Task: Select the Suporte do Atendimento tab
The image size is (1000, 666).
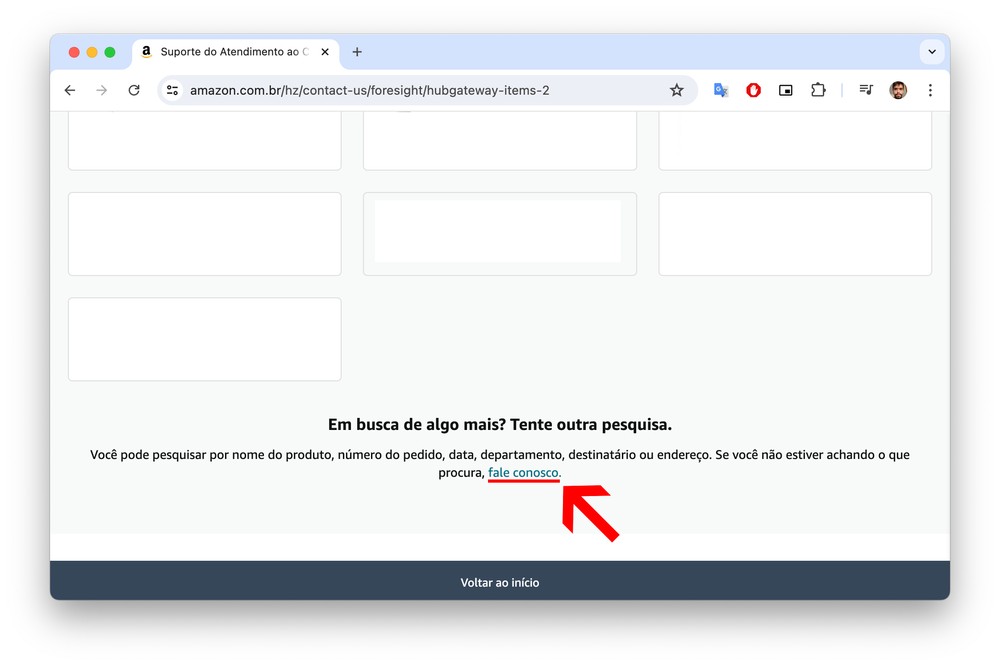Action: [x=236, y=52]
